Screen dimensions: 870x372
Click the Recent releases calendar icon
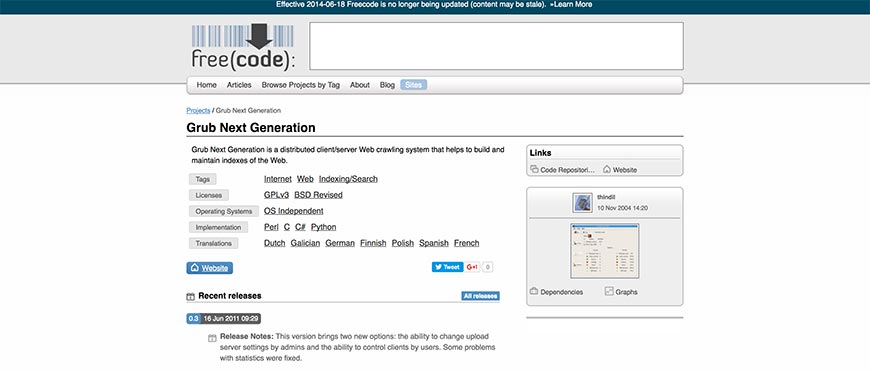point(190,296)
